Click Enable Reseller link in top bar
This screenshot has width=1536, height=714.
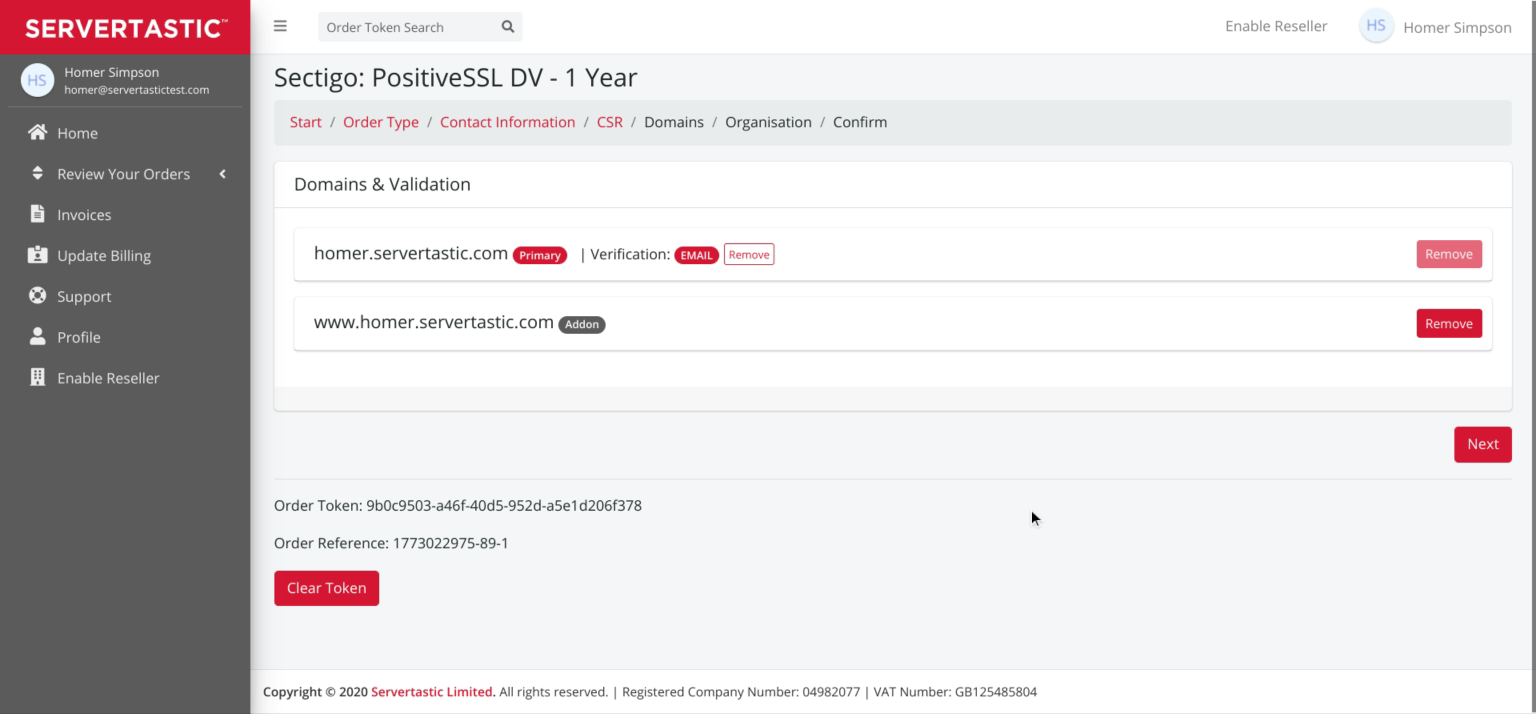(1276, 26)
